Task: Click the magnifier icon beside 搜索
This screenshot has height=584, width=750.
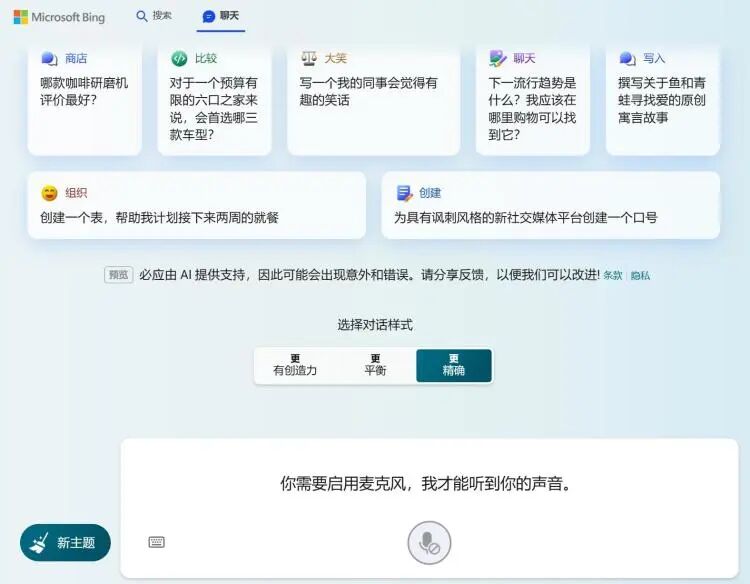Action: [142, 16]
